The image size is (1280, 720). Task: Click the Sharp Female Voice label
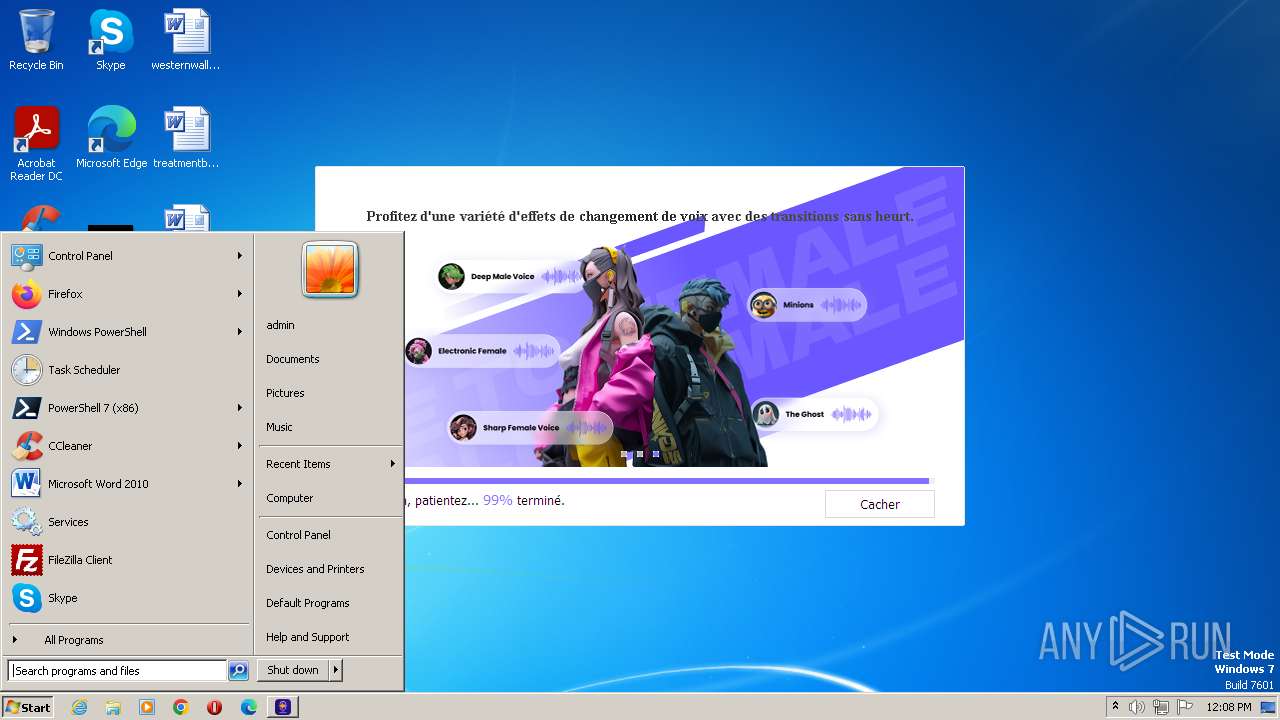point(521,428)
